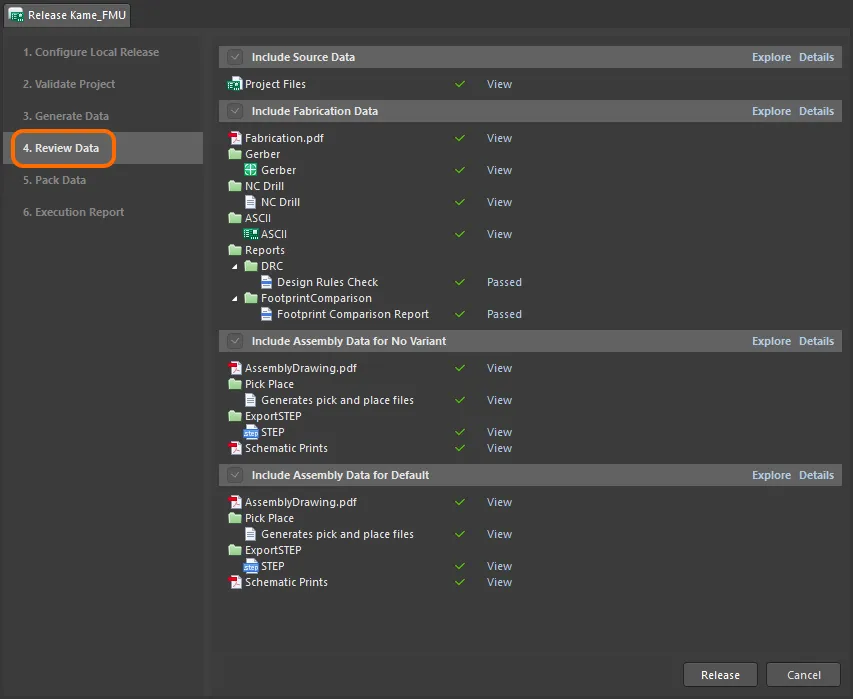Open the Fabrication.pdf PDF icon
Image resolution: width=853 pixels, height=699 pixels.
(233, 138)
